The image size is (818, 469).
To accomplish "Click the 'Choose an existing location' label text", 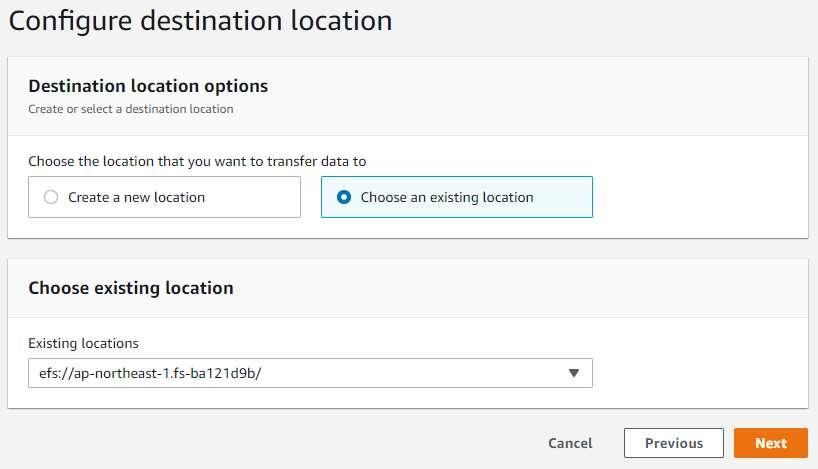I will (447, 197).
